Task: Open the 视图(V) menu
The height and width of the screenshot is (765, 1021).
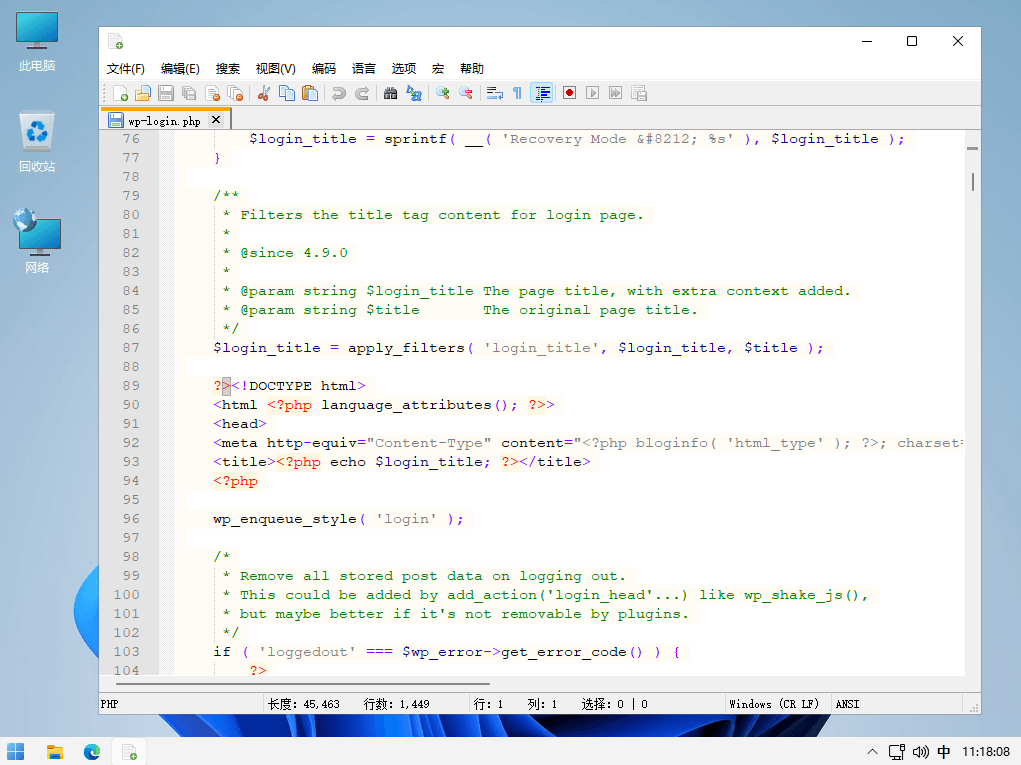Action: pos(275,68)
